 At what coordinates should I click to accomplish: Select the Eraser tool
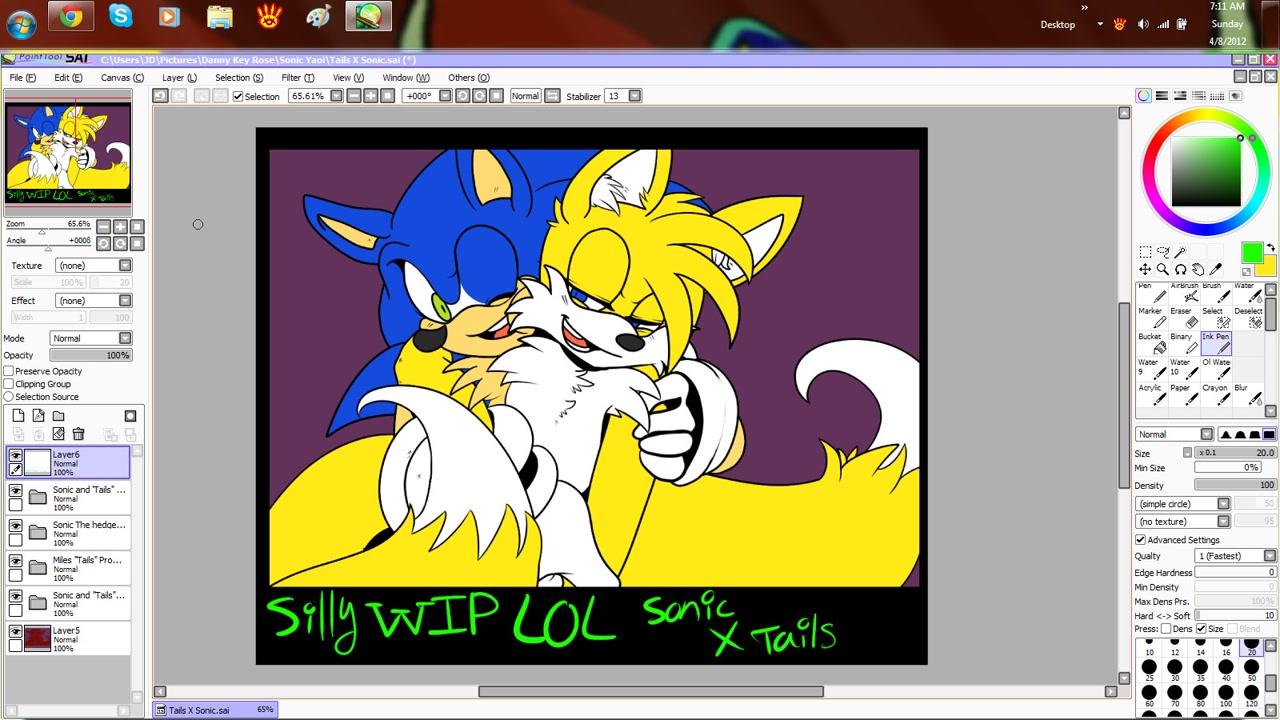1183,317
